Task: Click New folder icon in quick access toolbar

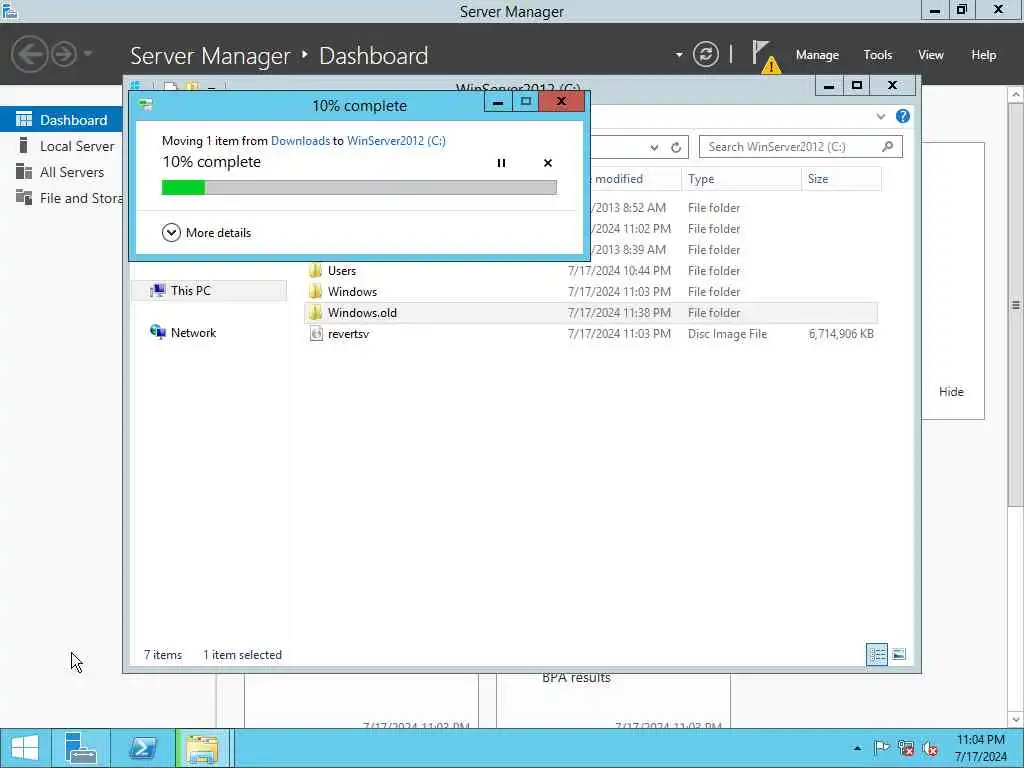Action: (x=192, y=86)
